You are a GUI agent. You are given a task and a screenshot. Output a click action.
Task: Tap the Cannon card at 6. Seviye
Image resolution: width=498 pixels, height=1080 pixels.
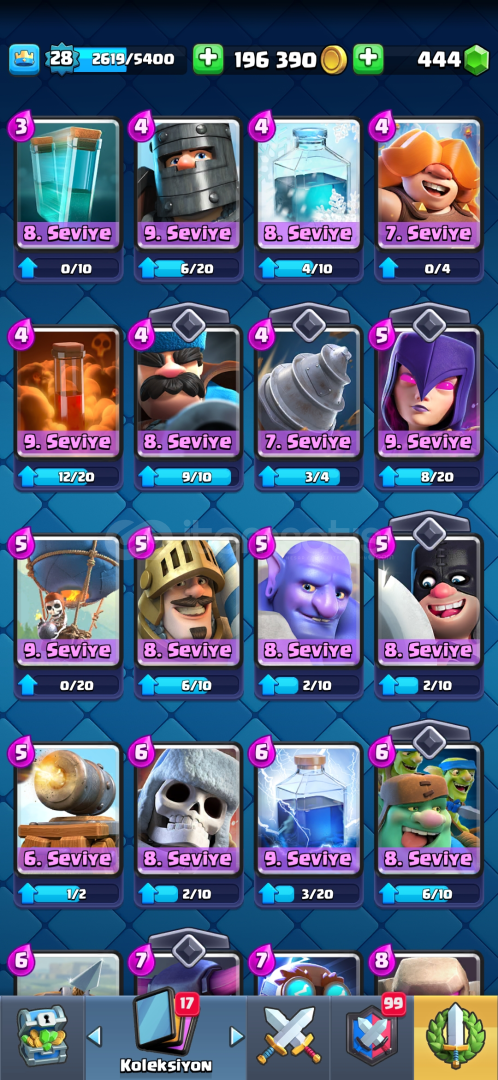coord(68,824)
